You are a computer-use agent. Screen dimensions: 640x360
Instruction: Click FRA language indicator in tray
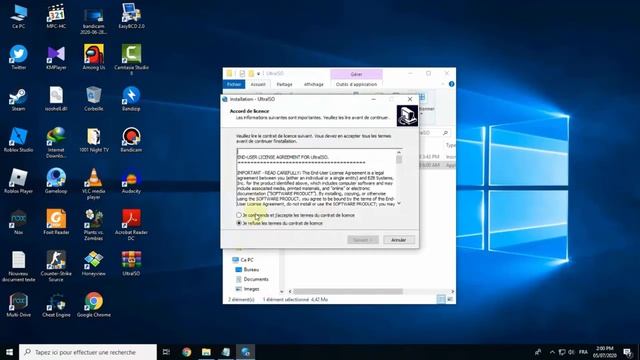click(x=583, y=352)
